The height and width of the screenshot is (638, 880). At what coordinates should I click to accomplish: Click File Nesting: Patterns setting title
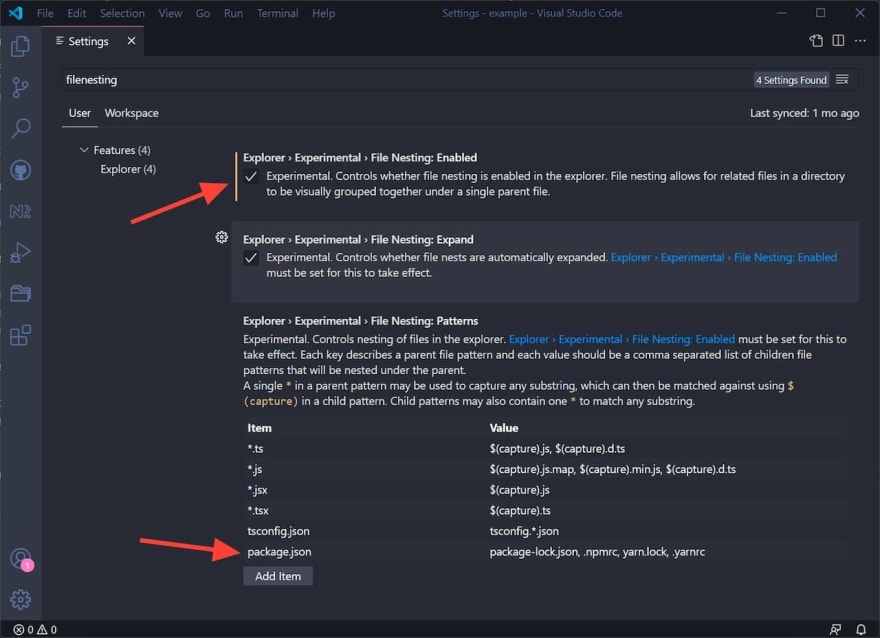coord(360,320)
